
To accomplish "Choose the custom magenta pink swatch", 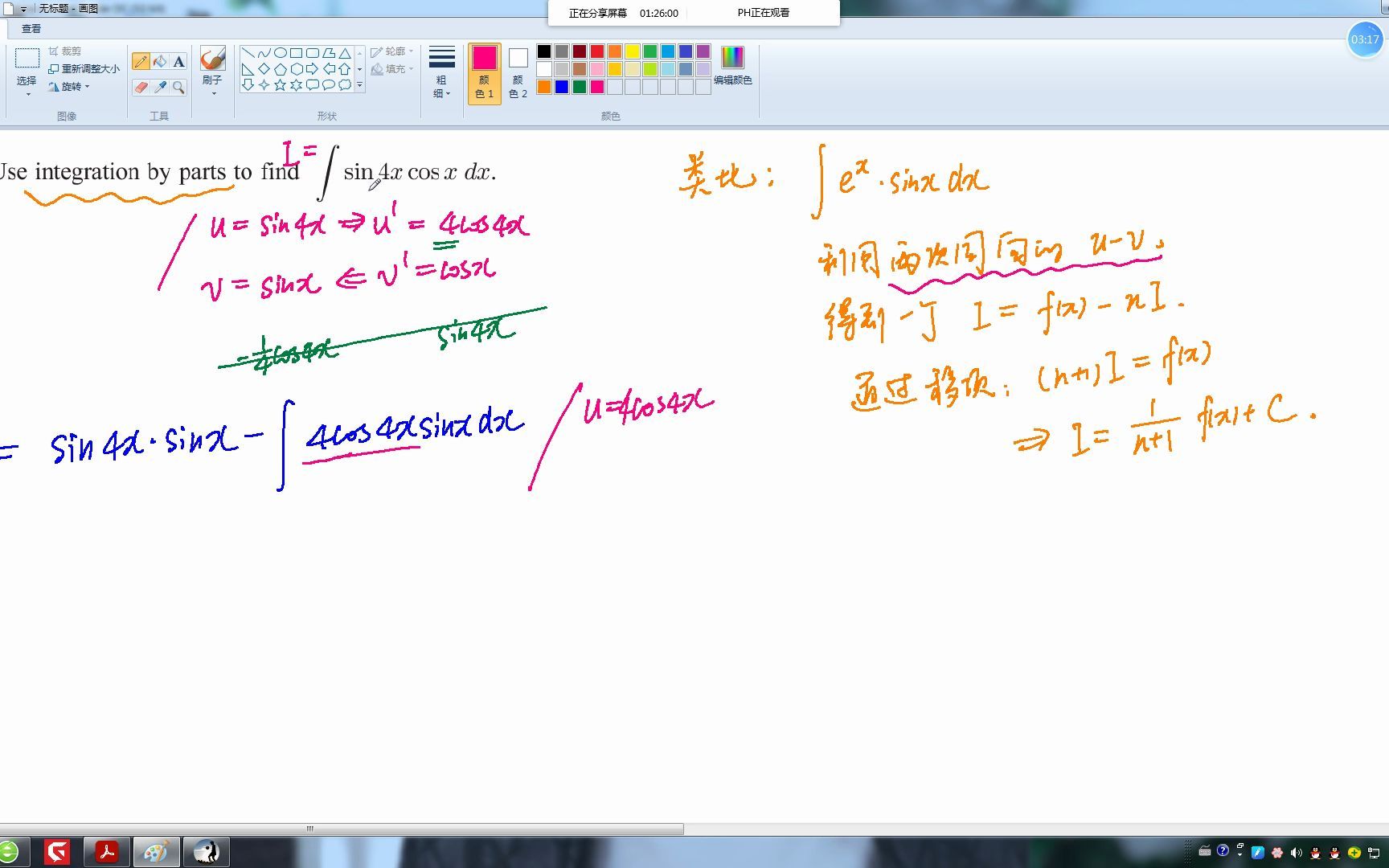I will 597,87.
